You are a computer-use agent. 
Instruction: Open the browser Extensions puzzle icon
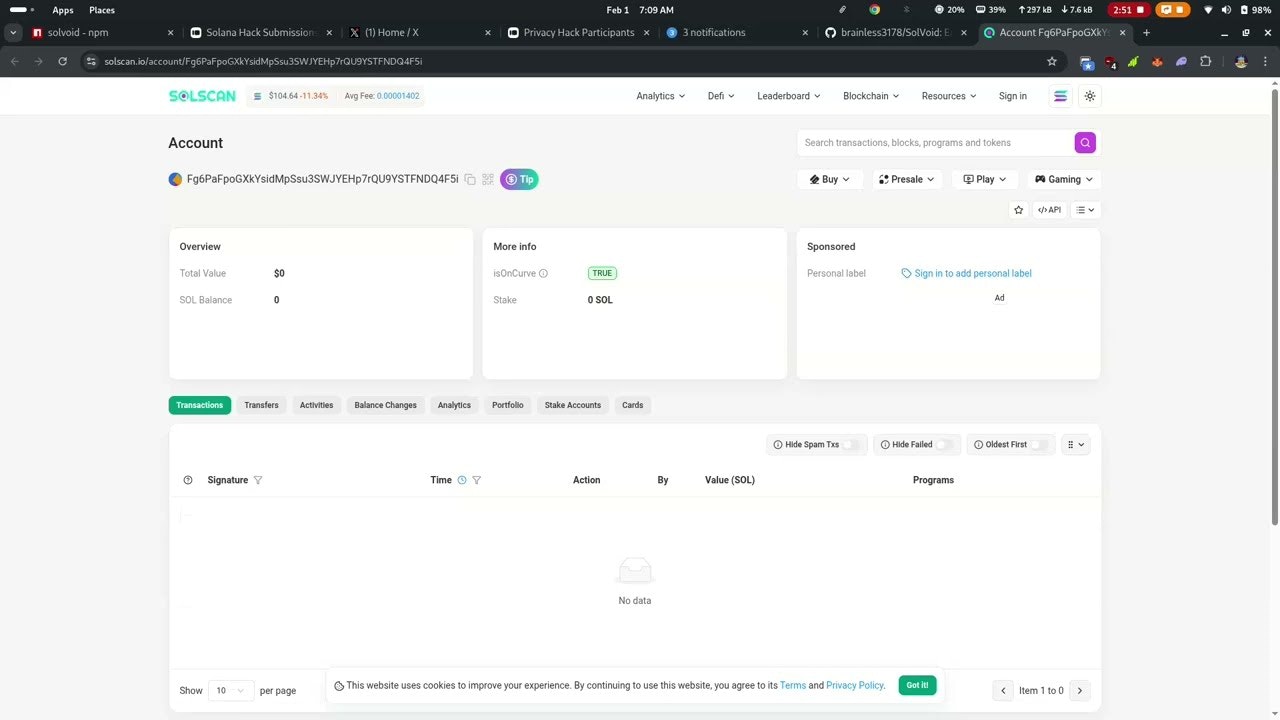click(1205, 61)
